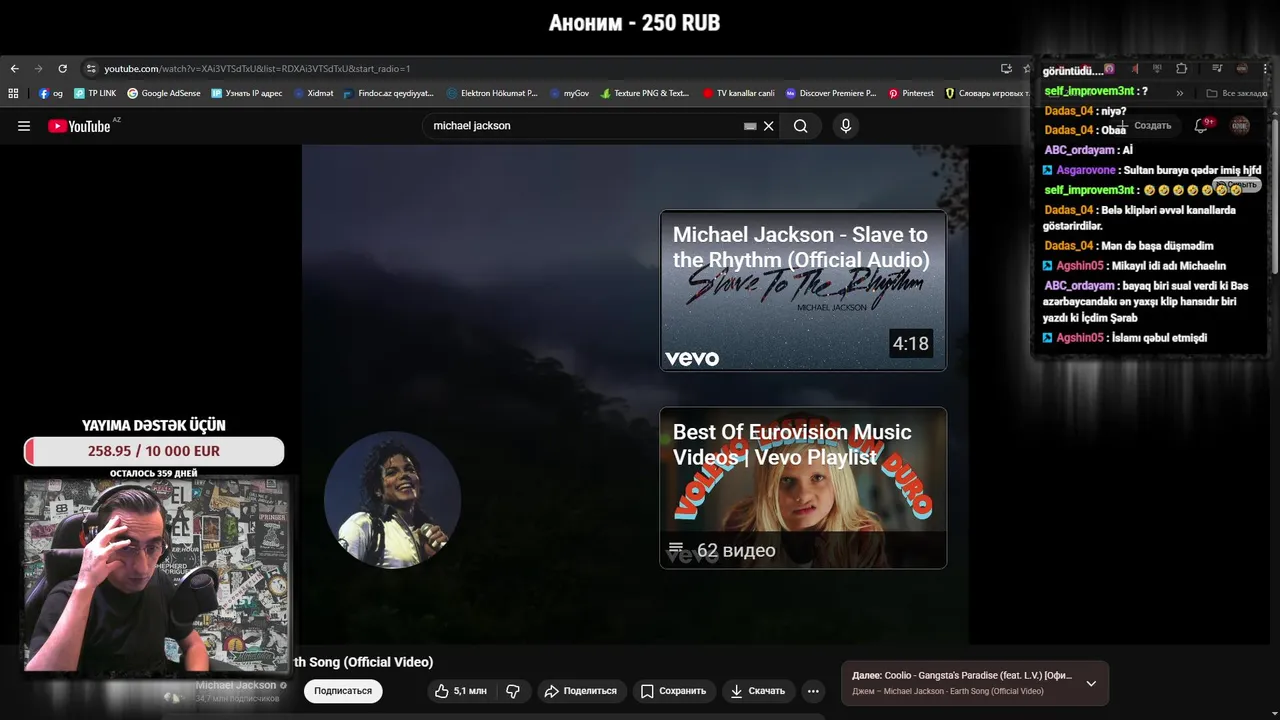Clear the search query with X

click(769, 126)
